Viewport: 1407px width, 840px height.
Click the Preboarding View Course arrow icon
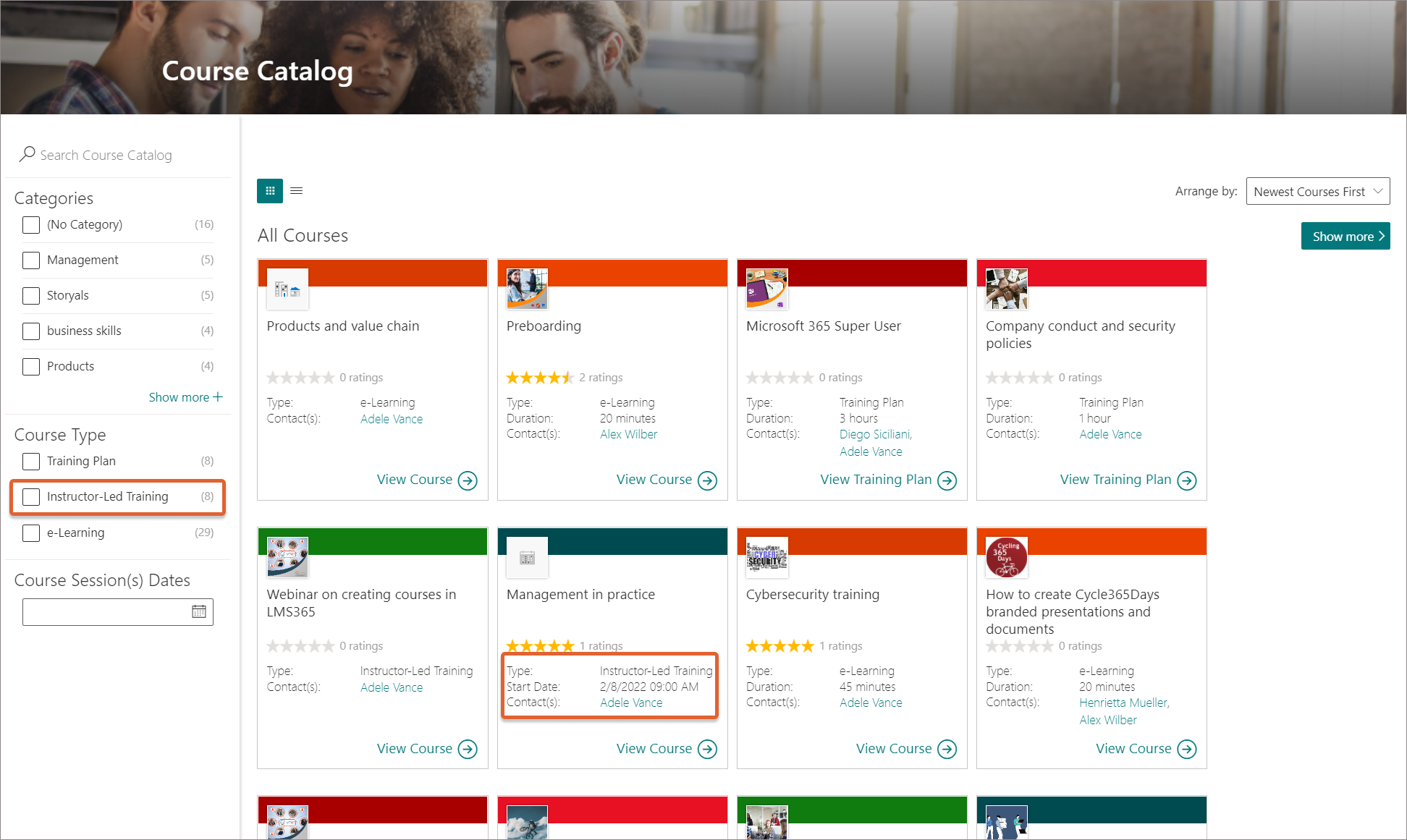(707, 480)
